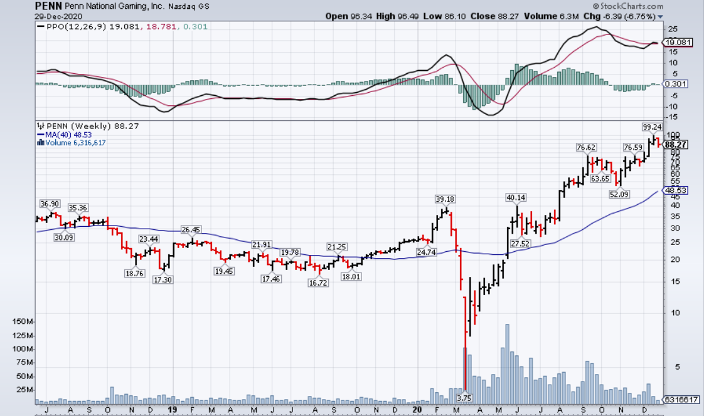Click the '20' year marker on time axis
The width and height of the screenshot is (704, 416).
point(417,410)
